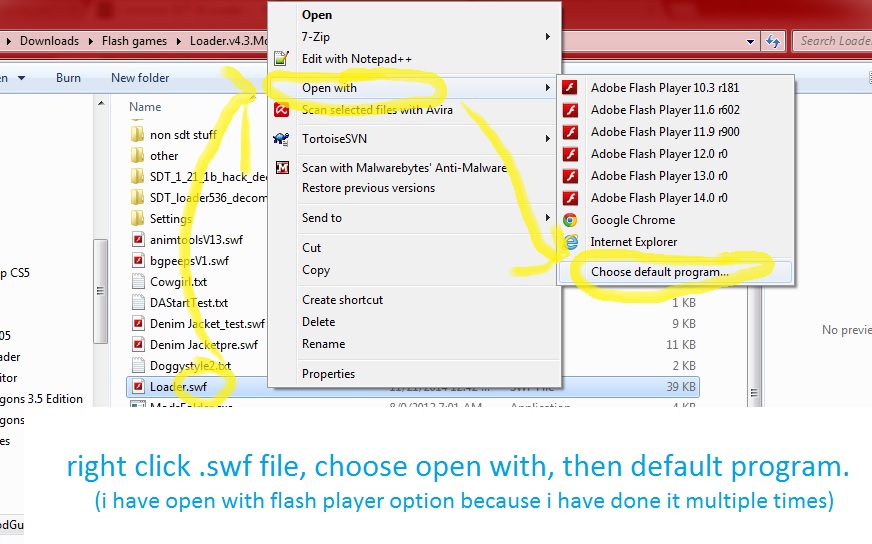Expand the TortoiseSVN submenu arrow
Image resolution: width=872 pixels, height=544 pixels.
coord(547,139)
